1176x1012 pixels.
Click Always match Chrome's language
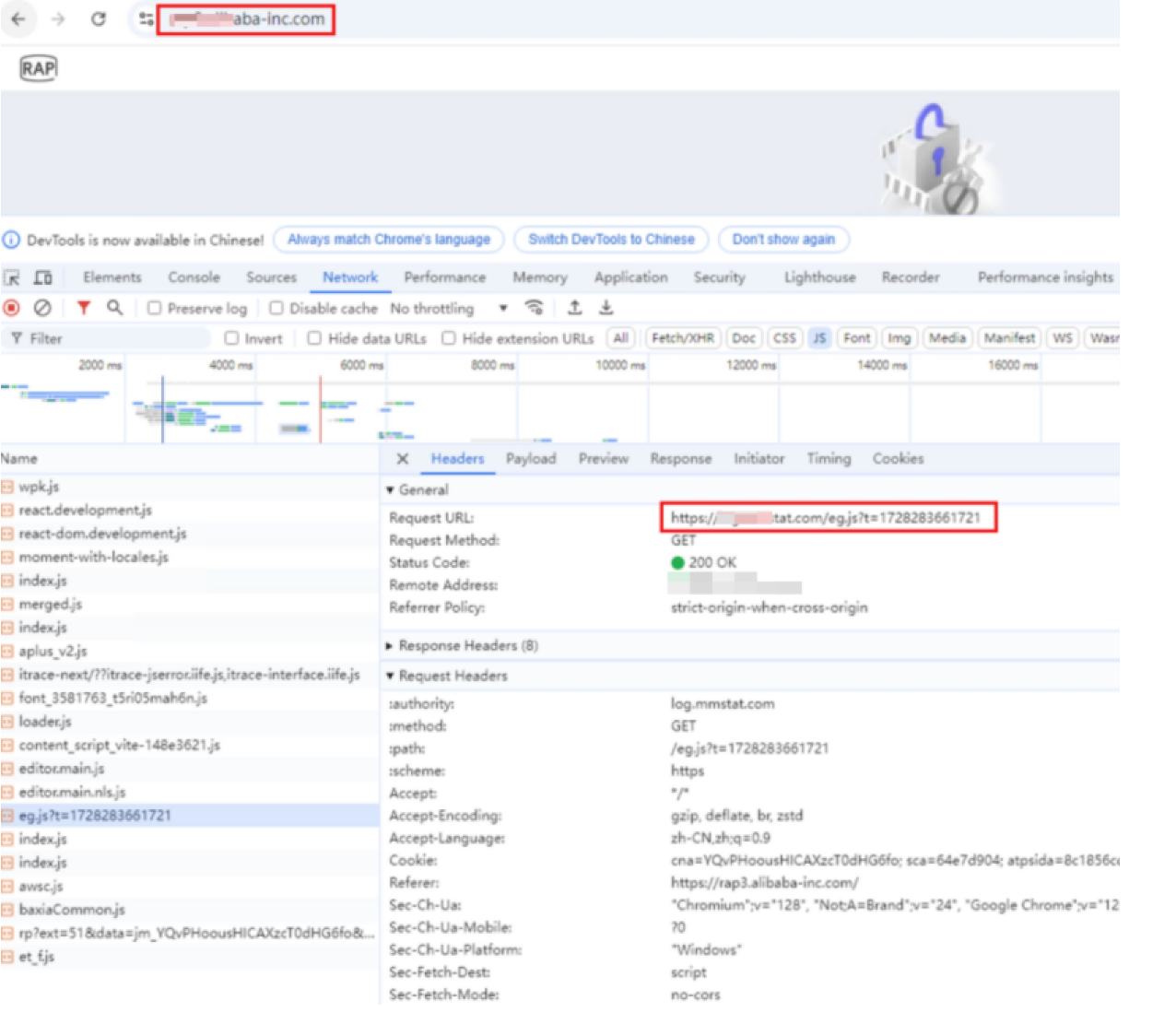389,240
